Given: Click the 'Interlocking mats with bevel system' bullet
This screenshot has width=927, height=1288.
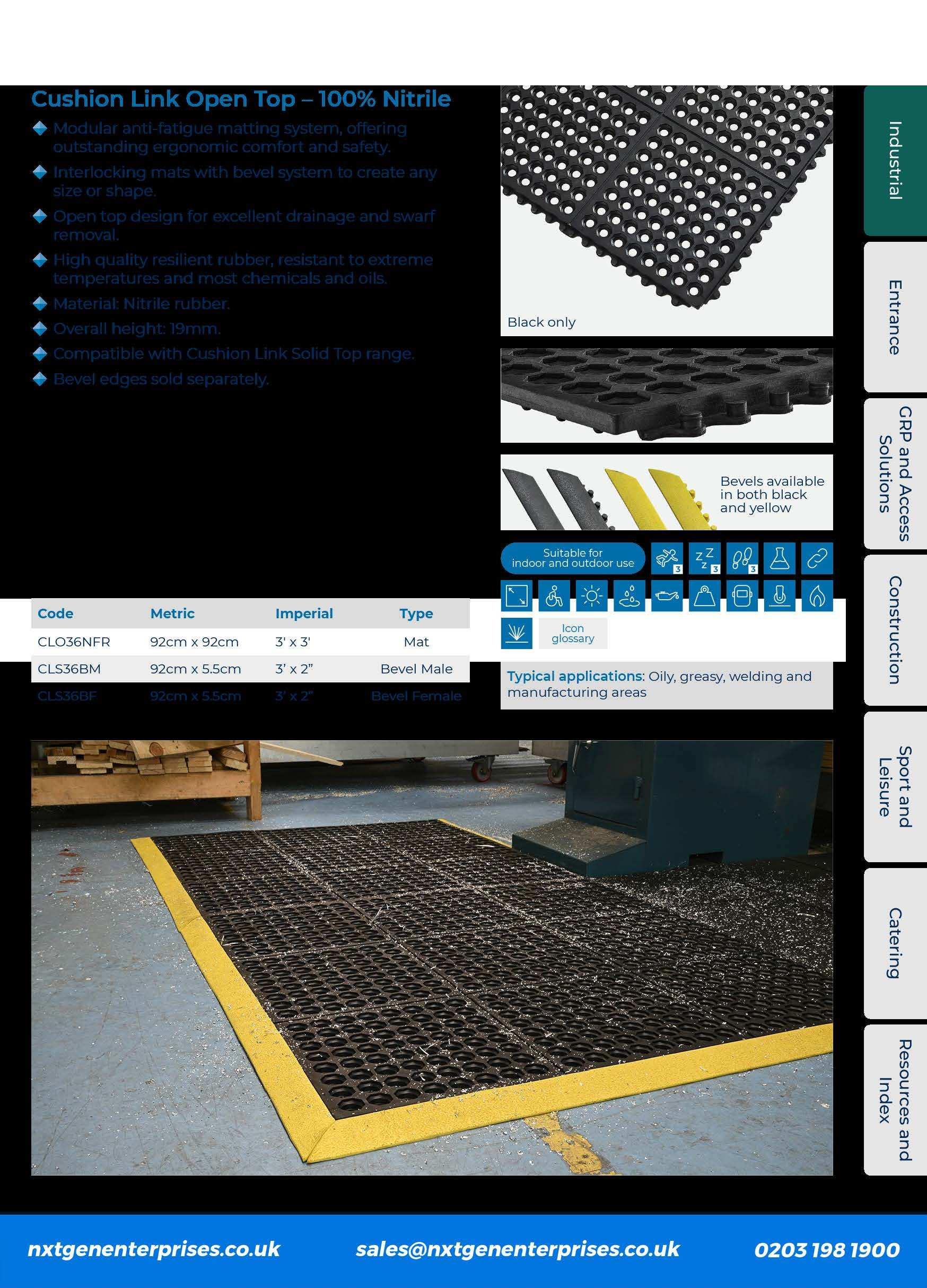Looking at the screenshot, I should pyautogui.click(x=245, y=181).
